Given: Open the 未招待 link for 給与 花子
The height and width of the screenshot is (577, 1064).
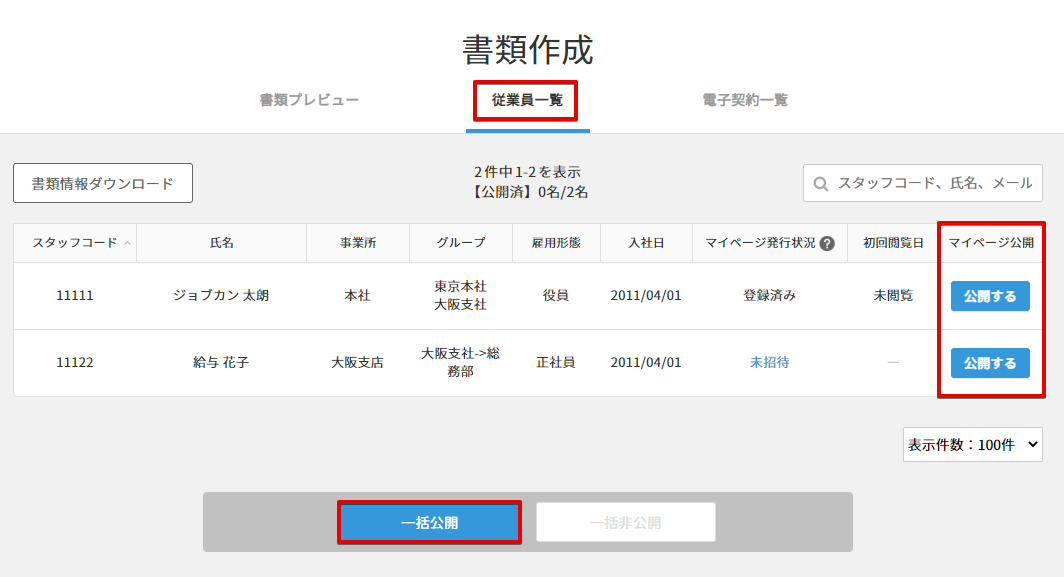Looking at the screenshot, I should [767, 363].
